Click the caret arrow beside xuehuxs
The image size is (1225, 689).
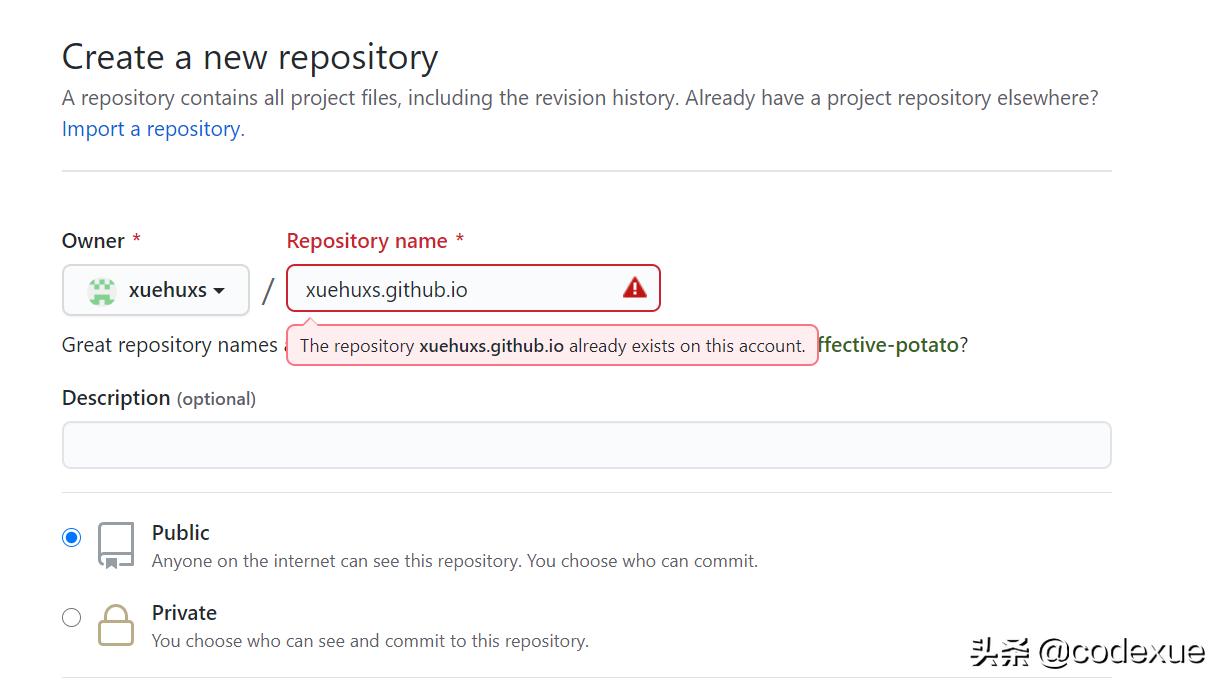pyautogui.click(x=218, y=291)
